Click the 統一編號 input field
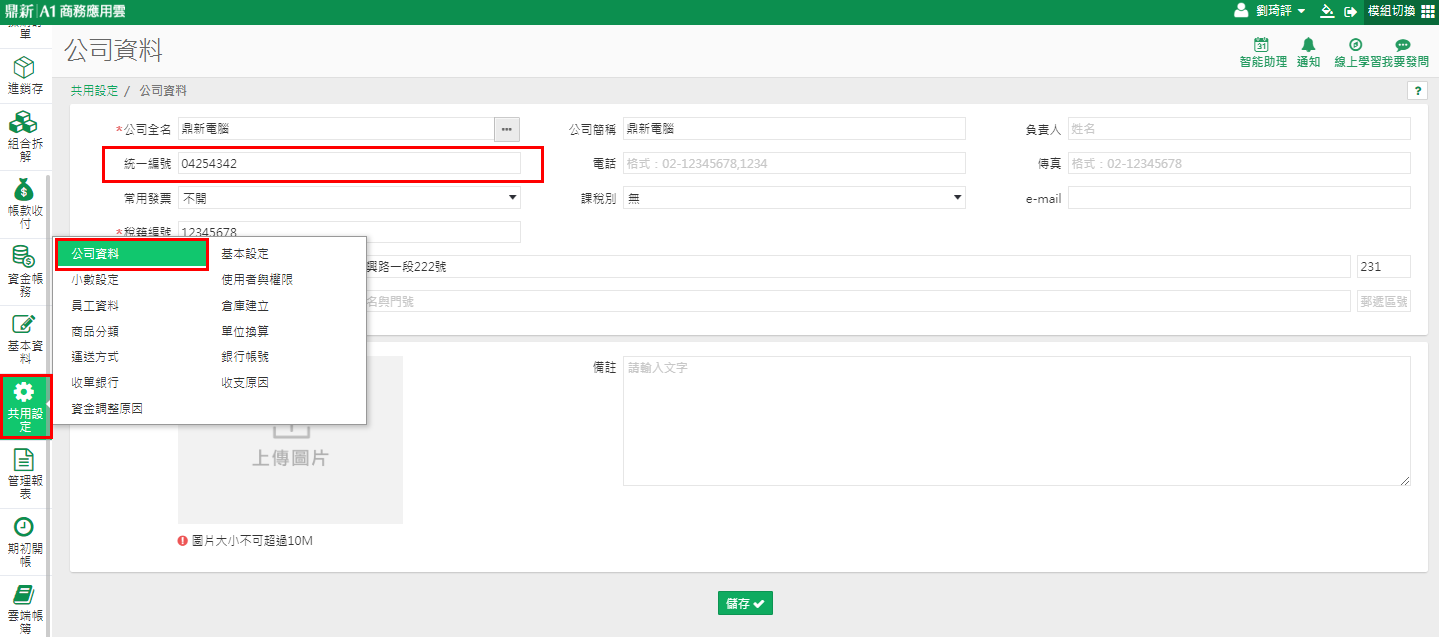 coord(349,163)
